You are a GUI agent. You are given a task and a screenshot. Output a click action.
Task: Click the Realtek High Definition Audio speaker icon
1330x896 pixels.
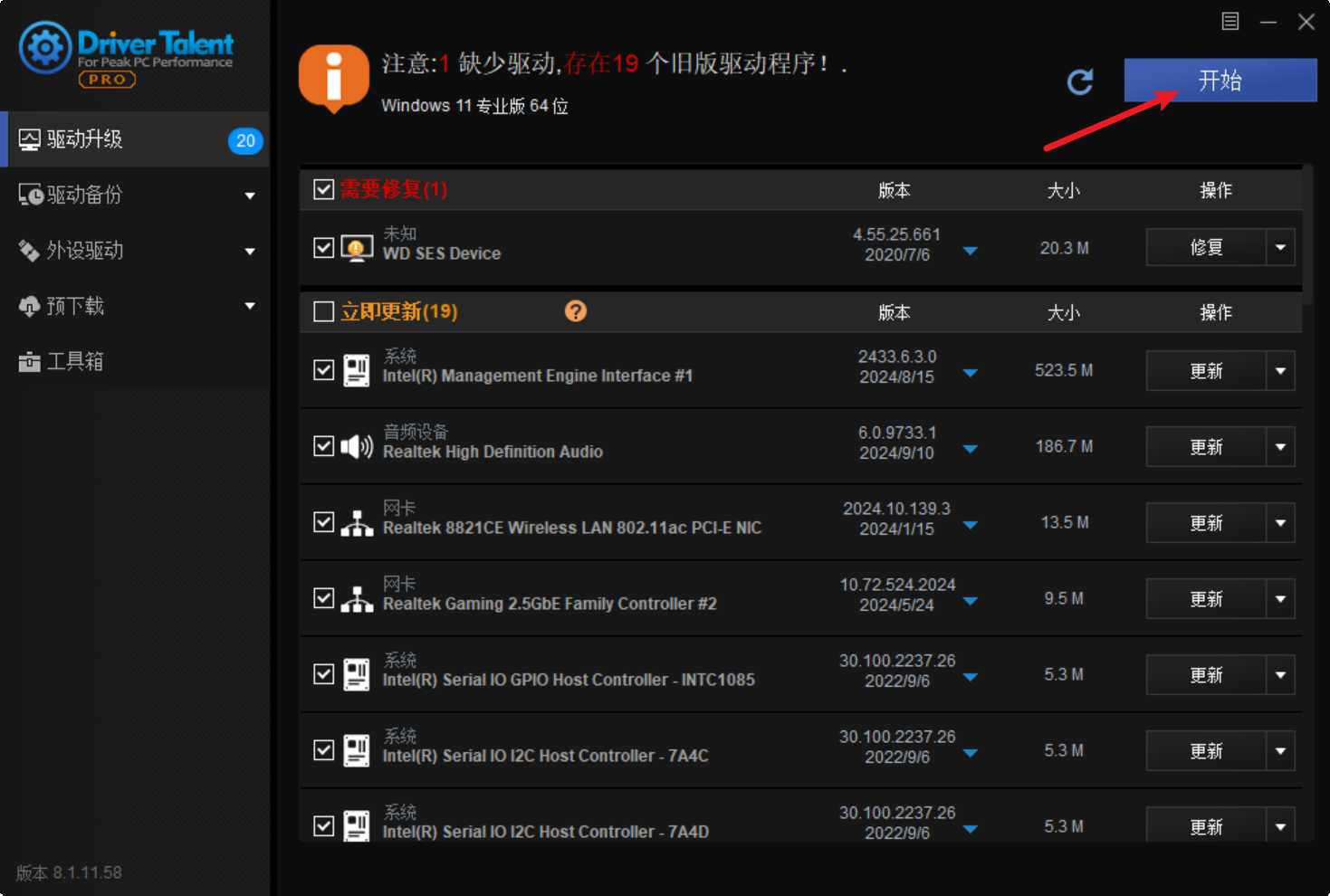pos(357,446)
